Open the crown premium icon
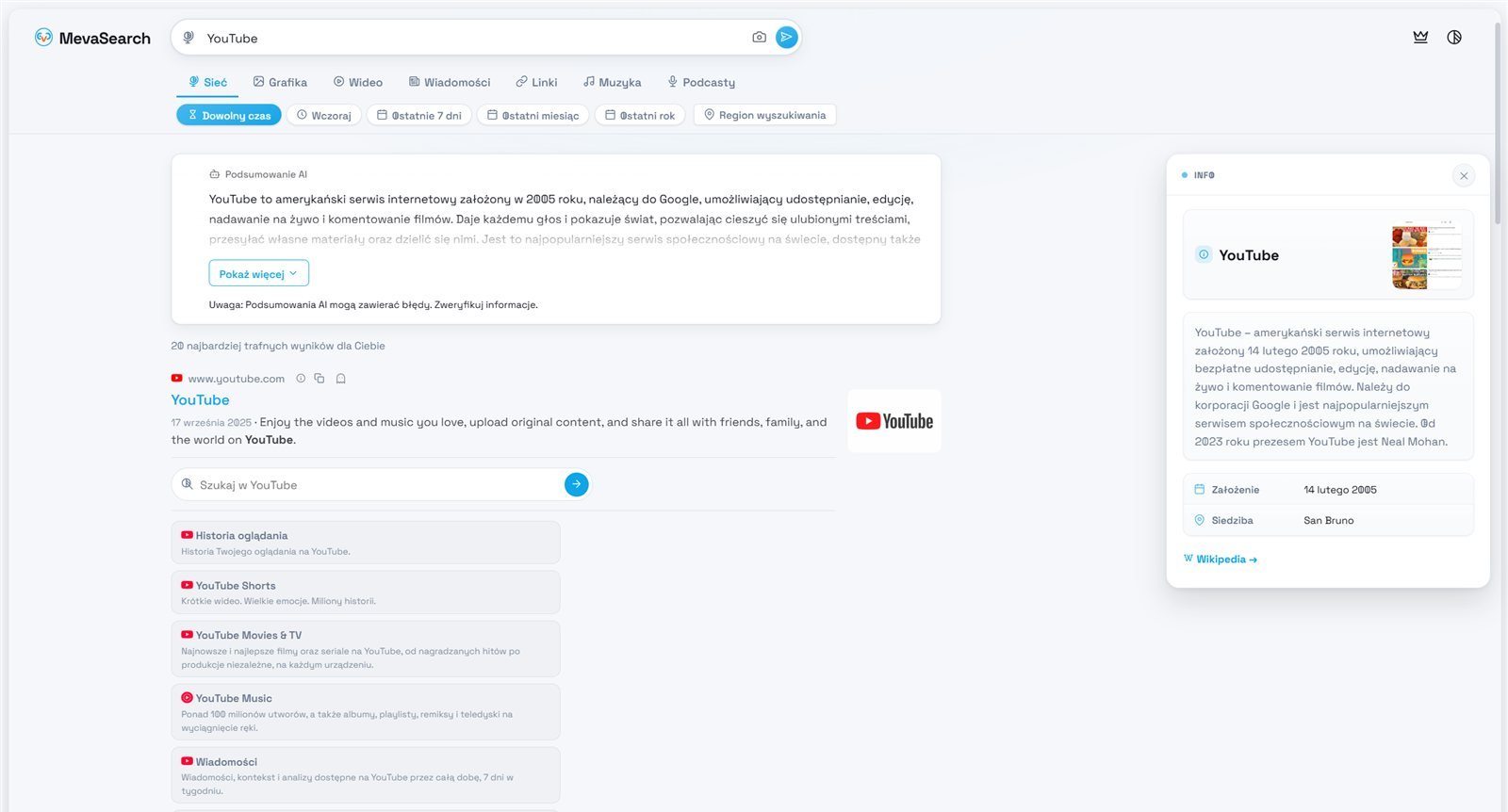 [x=1420, y=38]
